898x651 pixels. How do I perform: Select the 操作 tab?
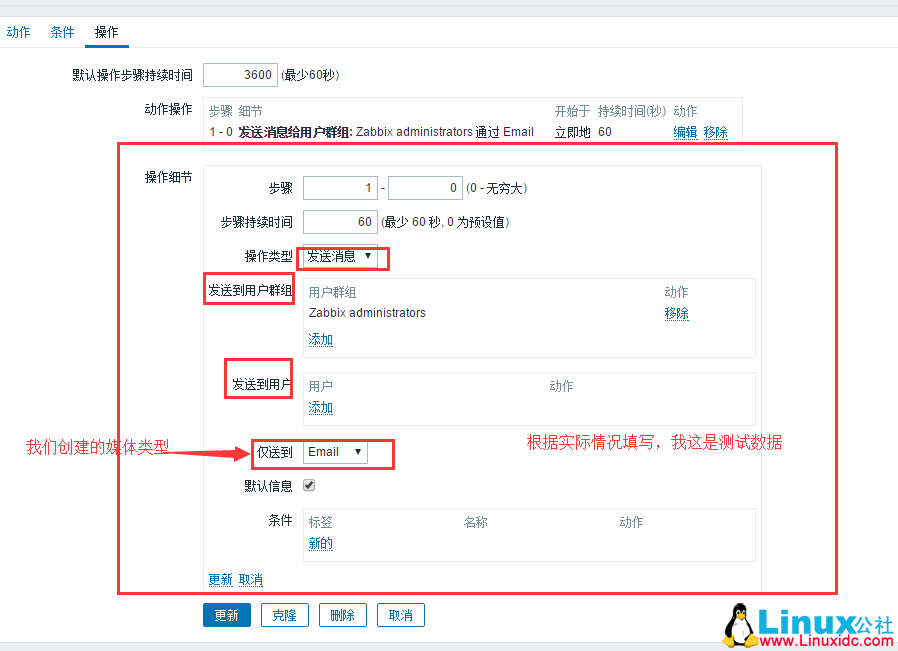(106, 31)
